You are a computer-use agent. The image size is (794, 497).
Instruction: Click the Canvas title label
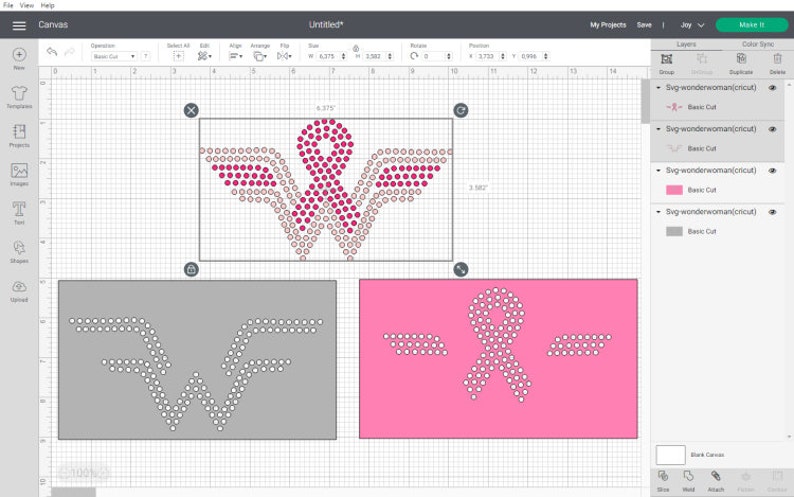tap(53, 25)
